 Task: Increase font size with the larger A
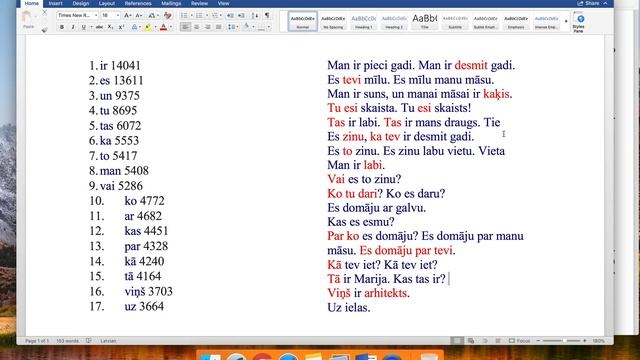pyautogui.click(x=128, y=16)
